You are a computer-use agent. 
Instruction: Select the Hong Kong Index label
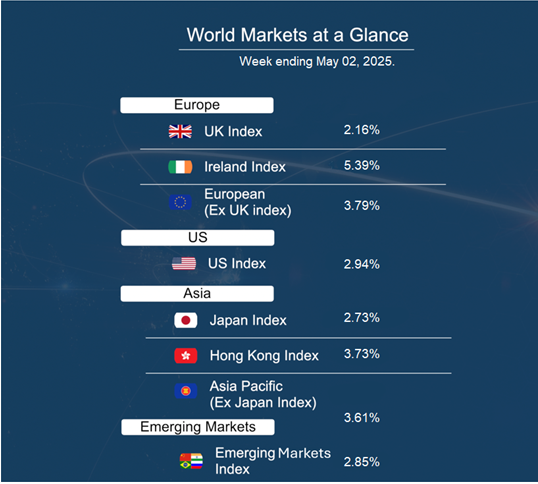pyautogui.click(x=264, y=356)
